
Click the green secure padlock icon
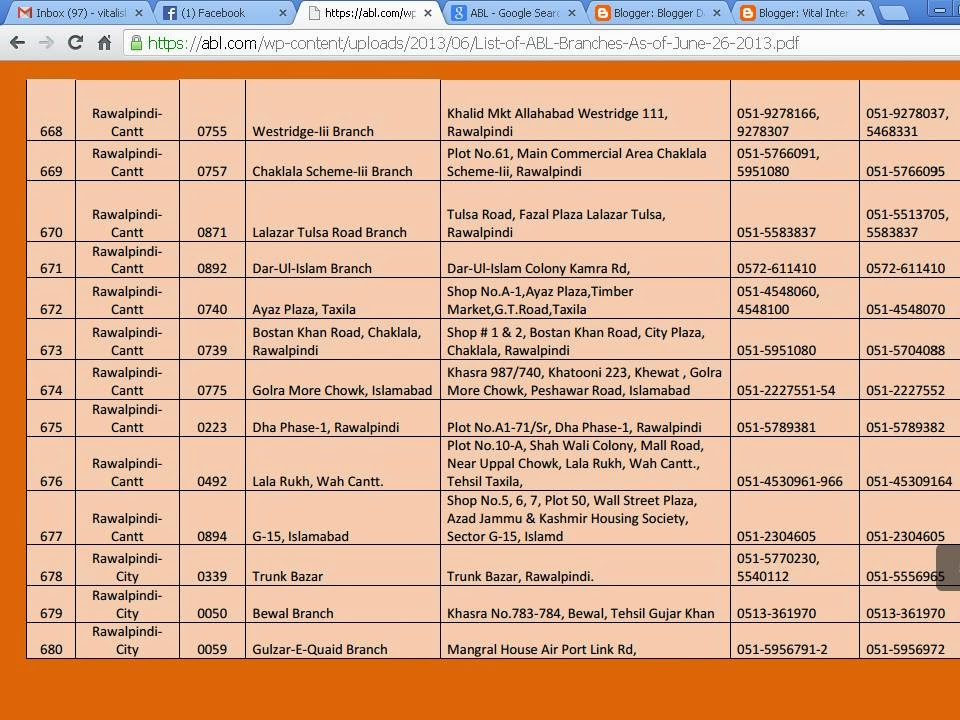136,43
